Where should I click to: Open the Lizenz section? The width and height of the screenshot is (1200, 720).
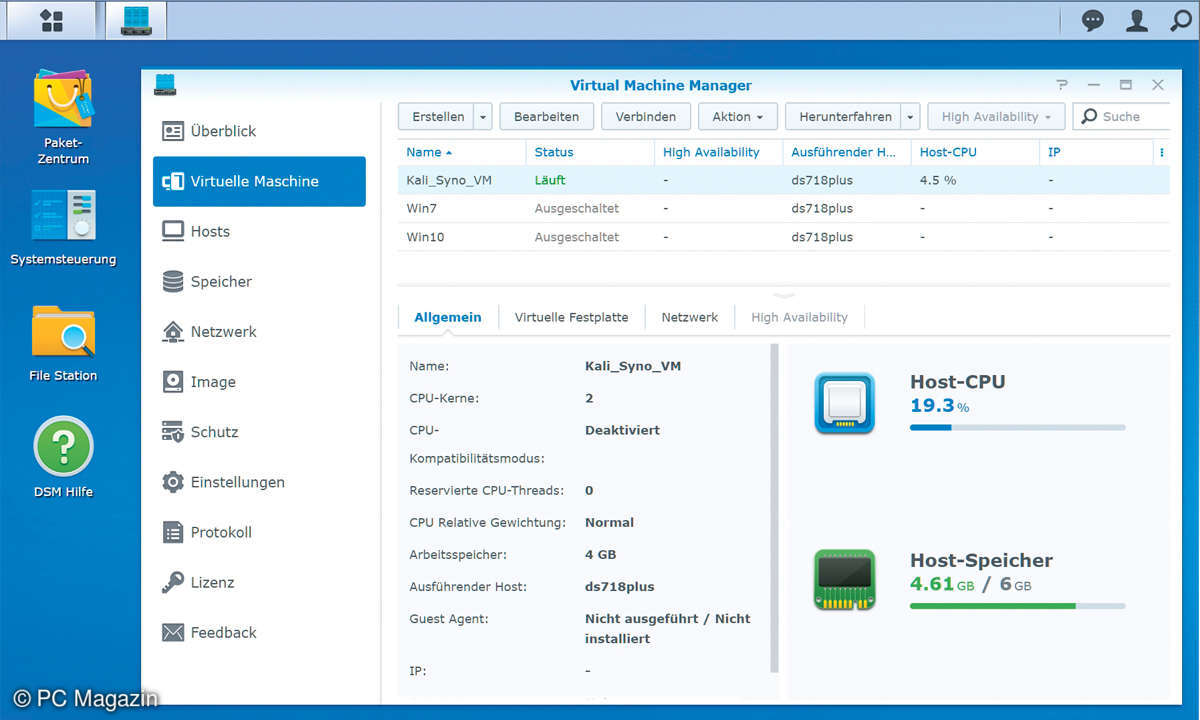coord(260,582)
